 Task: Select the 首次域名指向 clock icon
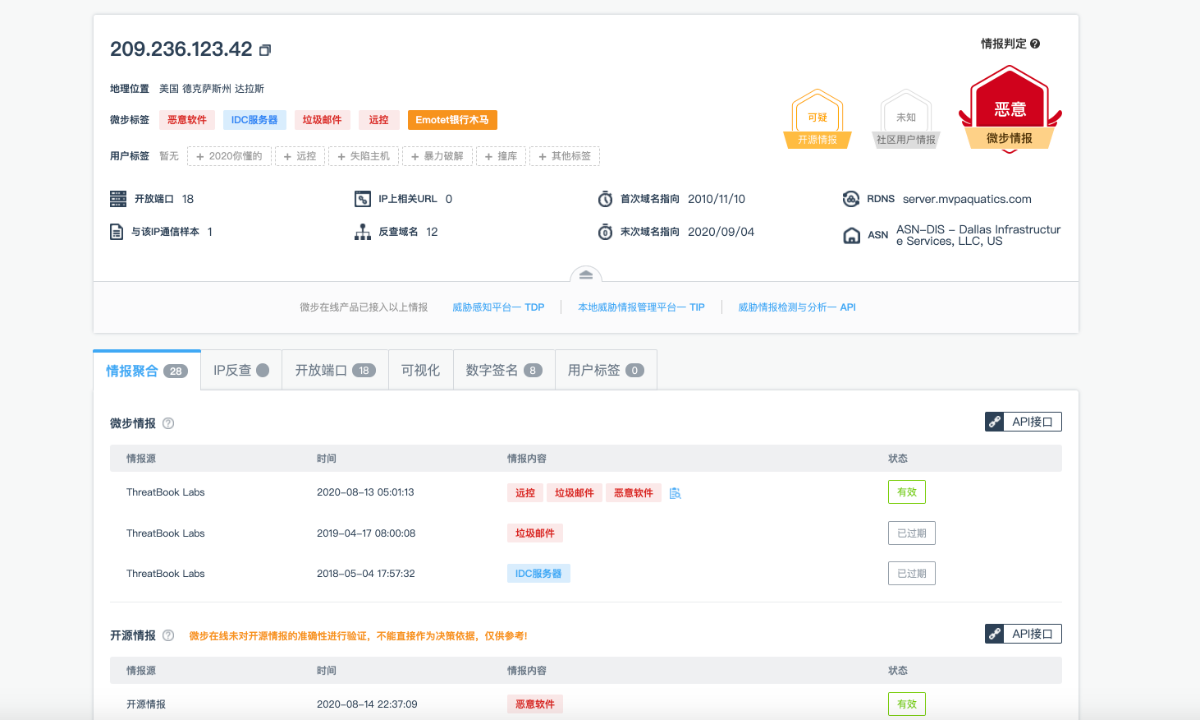click(x=605, y=199)
